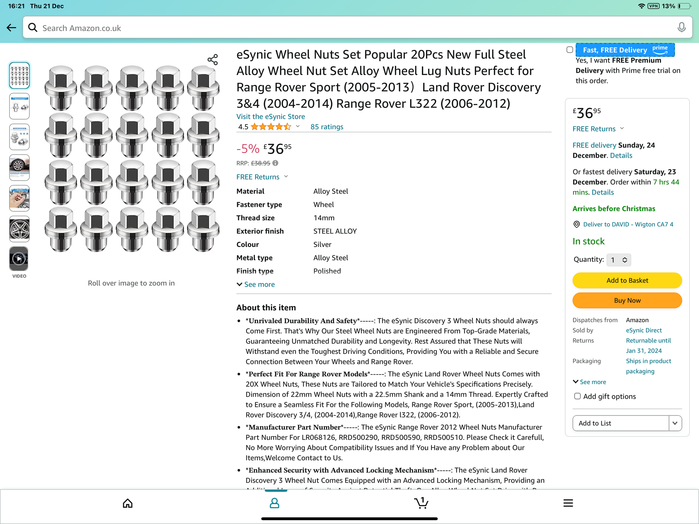
Task: Open the Quantity dropdown
Action: (x=619, y=260)
